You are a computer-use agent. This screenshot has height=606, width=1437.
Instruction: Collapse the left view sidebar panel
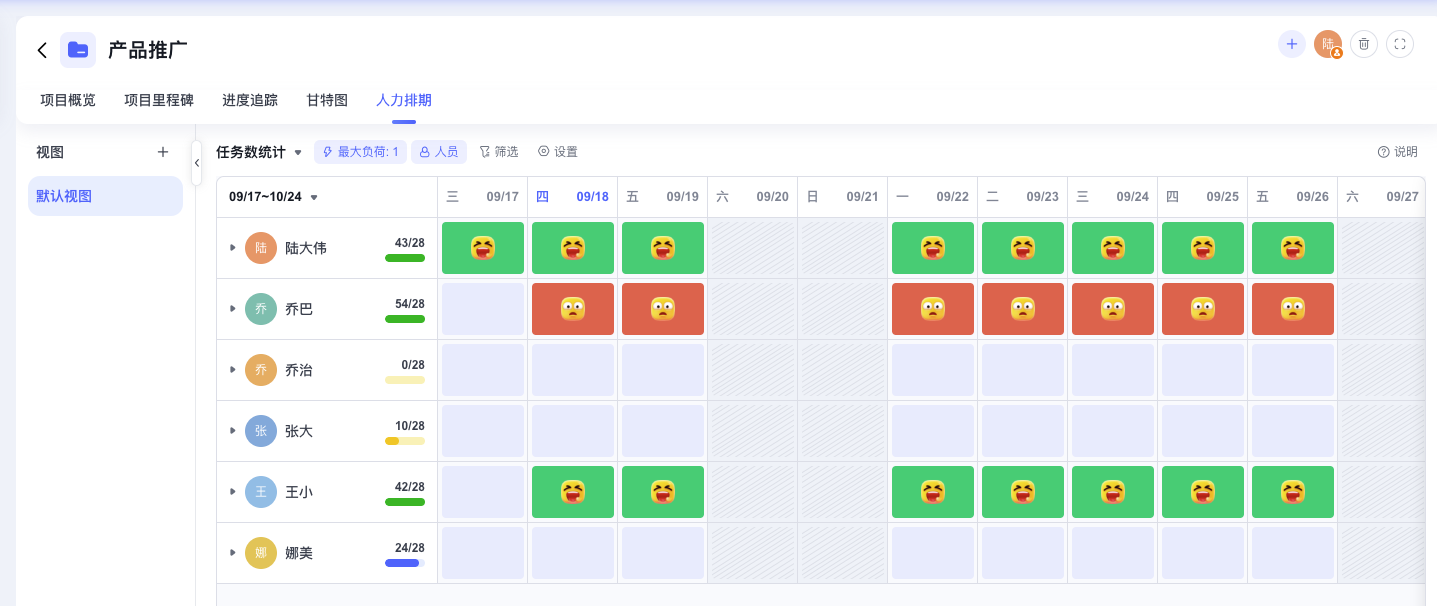196,163
